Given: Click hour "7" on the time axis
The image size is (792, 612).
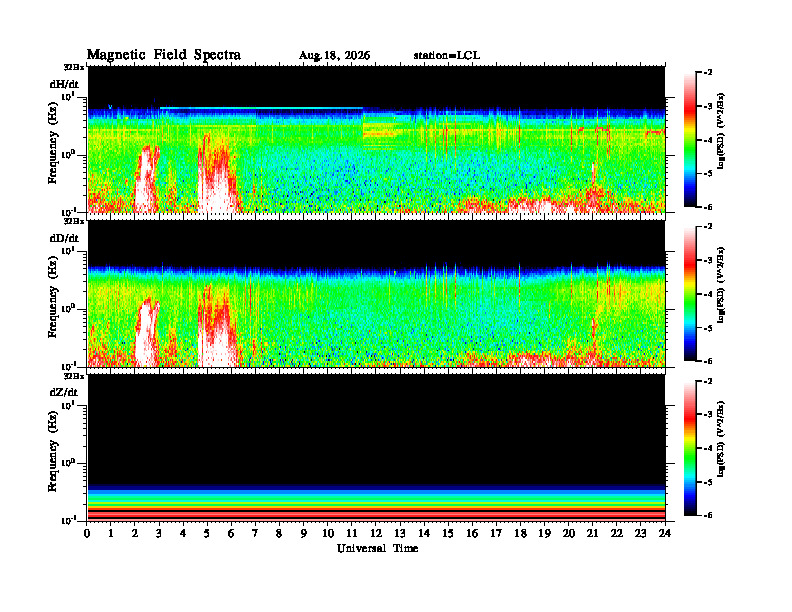Looking at the screenshot, I should pyautogui.click(x=255, y=534).
